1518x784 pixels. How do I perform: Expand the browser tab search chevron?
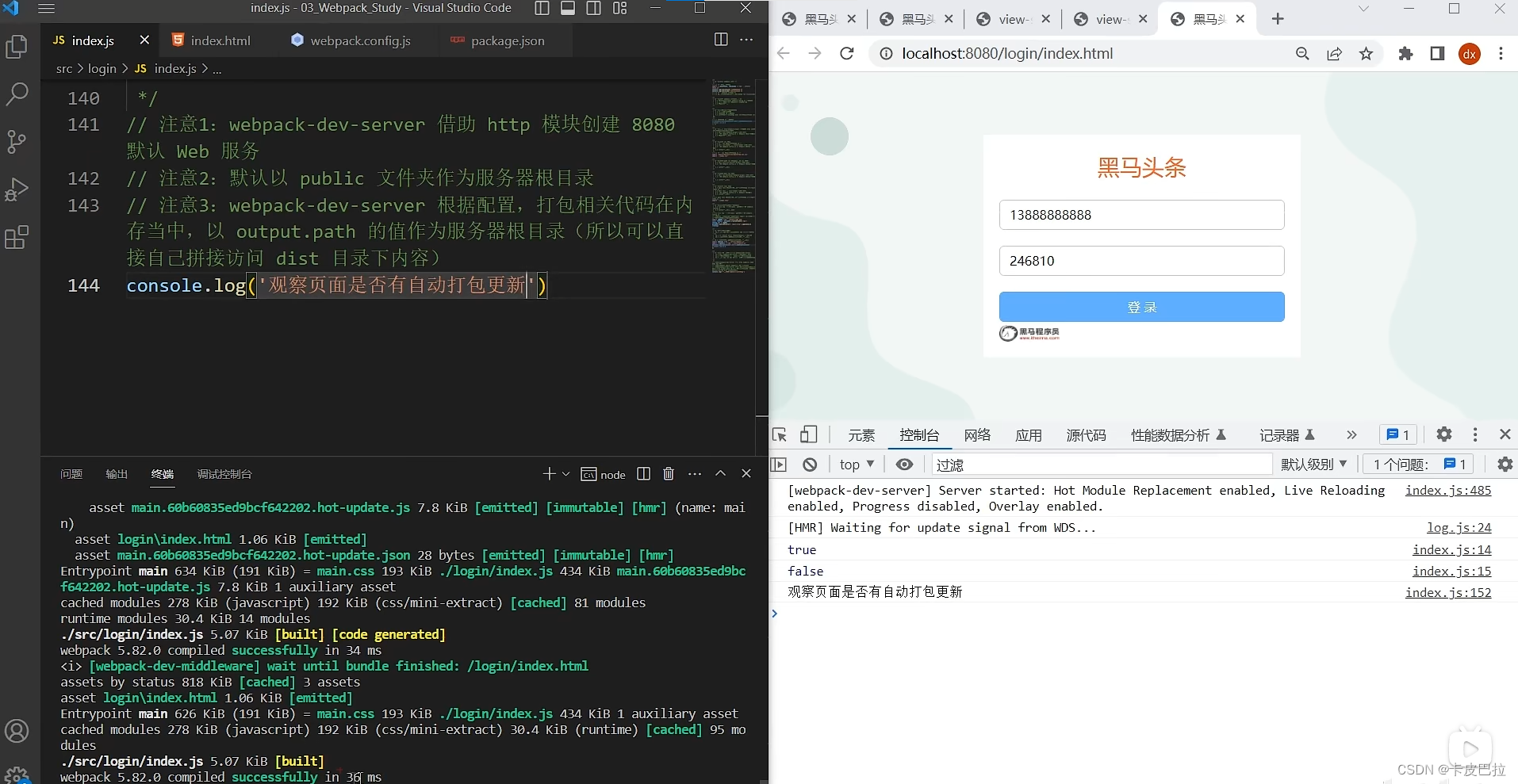click(1363, 9)
